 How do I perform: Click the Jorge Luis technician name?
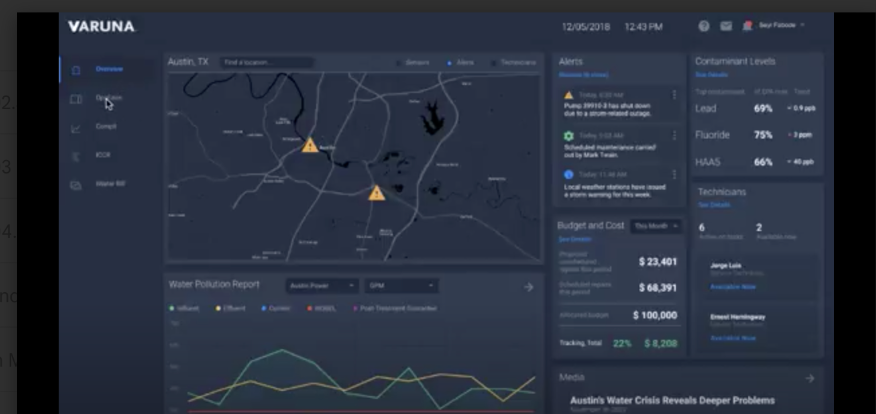pyautogui.click(x=726, y=266)
